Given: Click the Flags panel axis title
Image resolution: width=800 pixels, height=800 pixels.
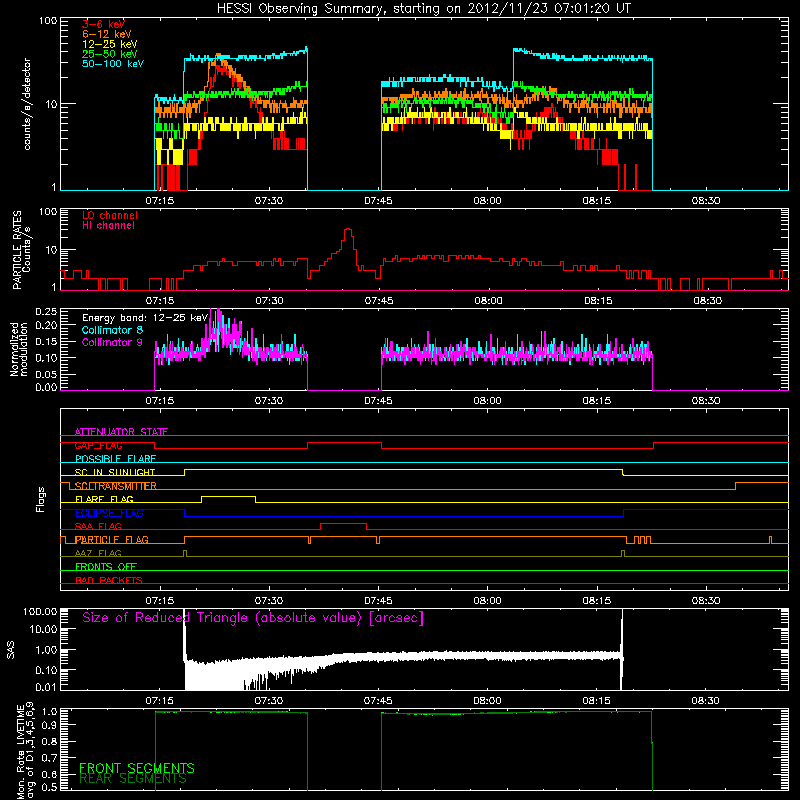Looking at the screenshot, I should [x=41, y=499].
